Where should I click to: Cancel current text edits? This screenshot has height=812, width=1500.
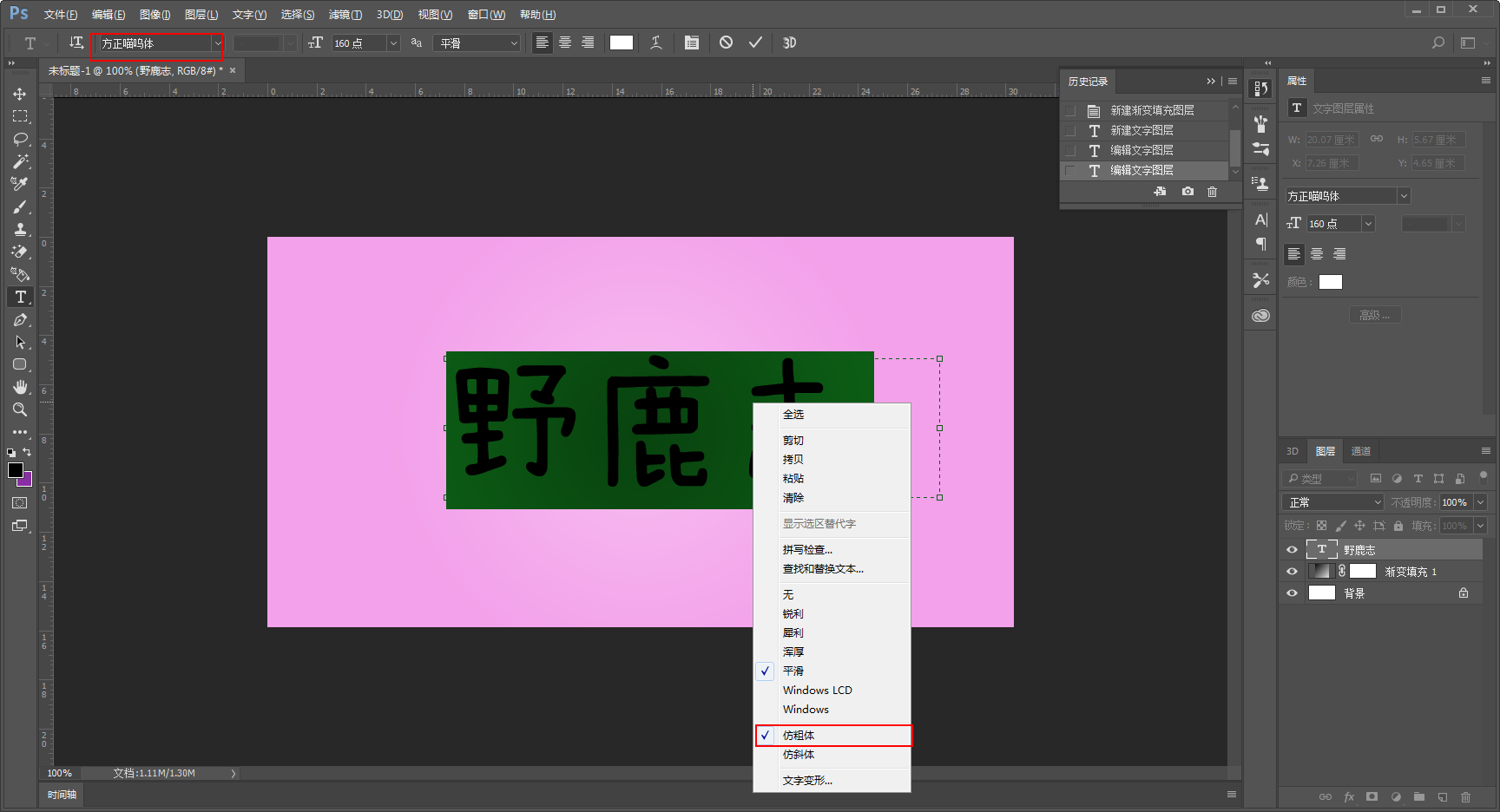click(727, 43)
